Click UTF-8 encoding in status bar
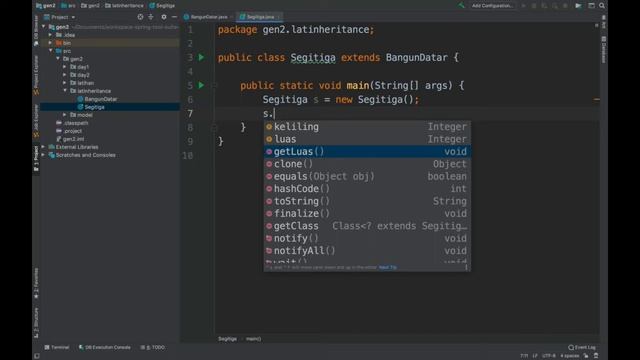Image resolution: width=640 pixels, height=360 pixels. [x=549, y=356]
